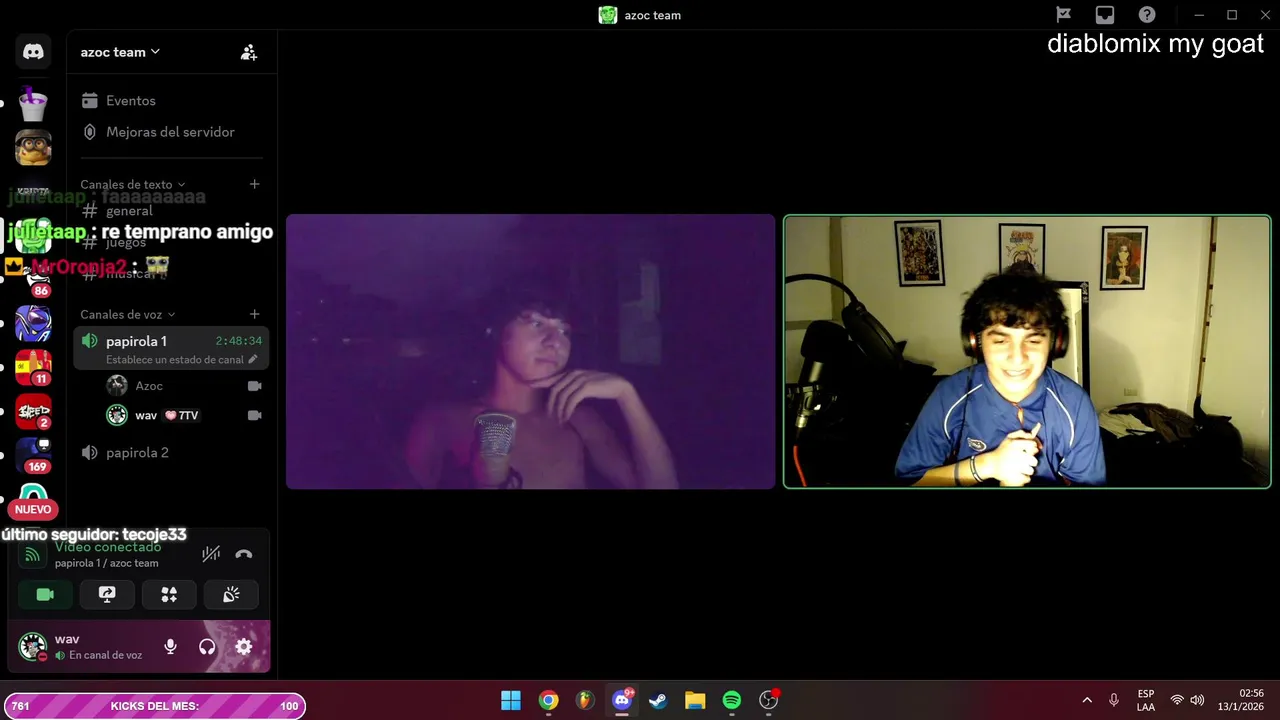Open Mejoras del servidor
1280x720 pixels.
[170, 132]
